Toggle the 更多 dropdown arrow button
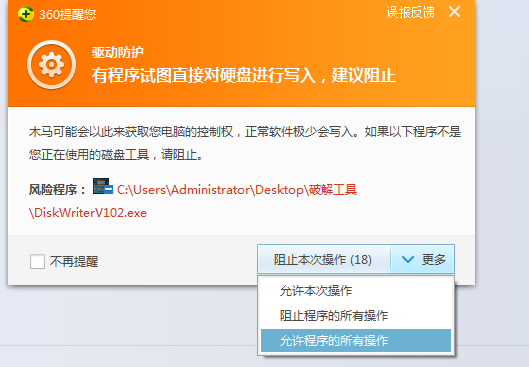The width and height of the screenshot is (529, 367). click(x=422, y=259)
